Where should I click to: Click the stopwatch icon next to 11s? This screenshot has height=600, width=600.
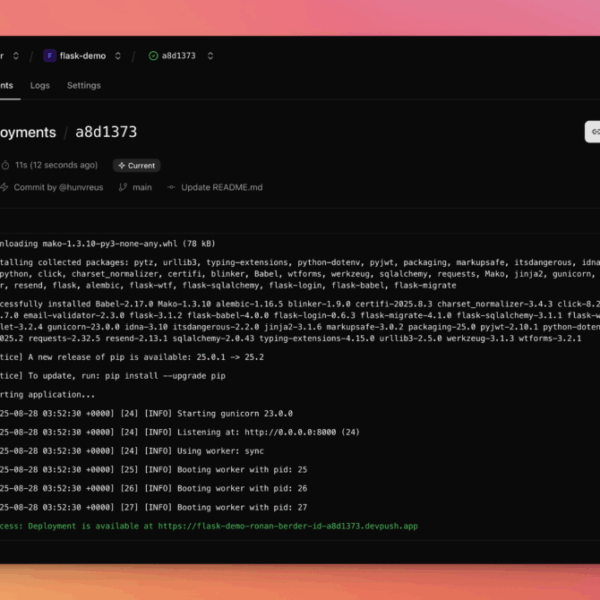click(5, 165)
